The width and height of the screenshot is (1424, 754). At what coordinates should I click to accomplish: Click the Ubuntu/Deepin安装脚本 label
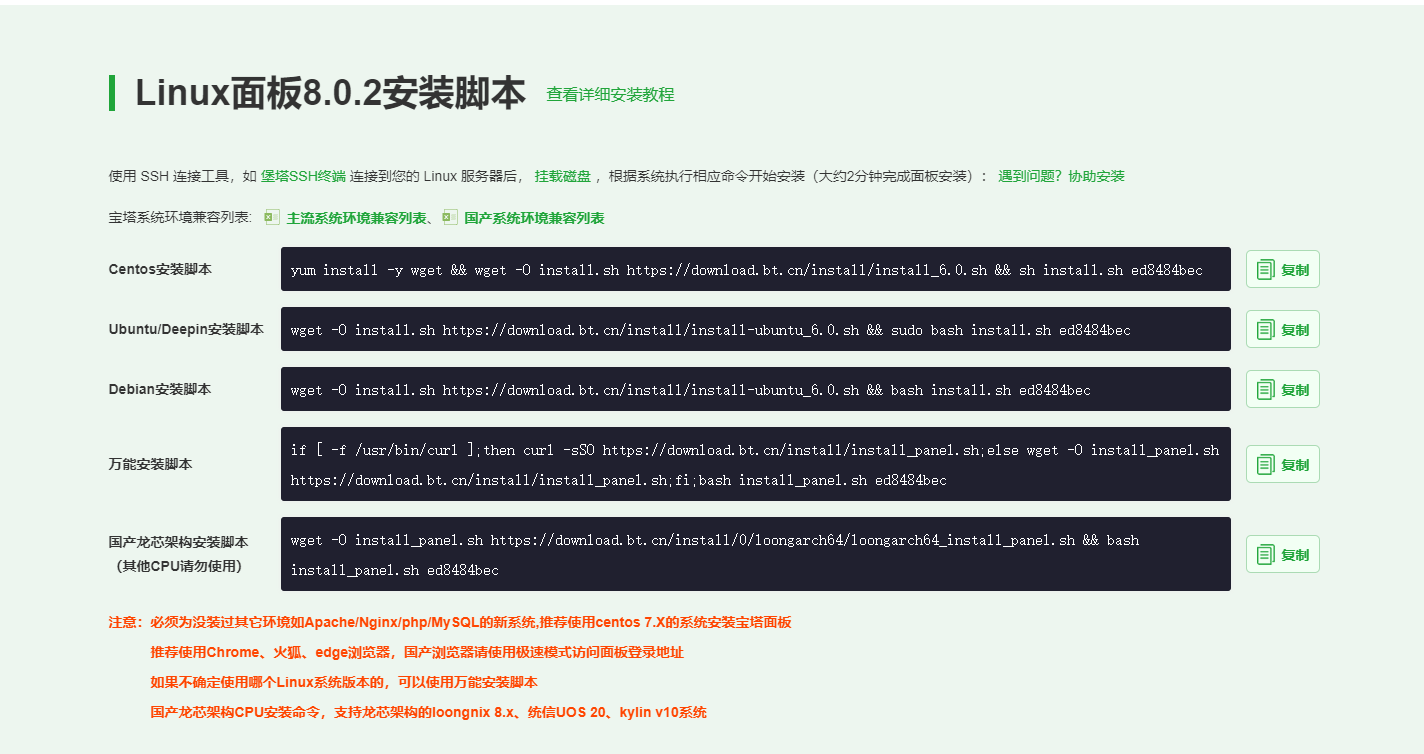tap(186, 329)
